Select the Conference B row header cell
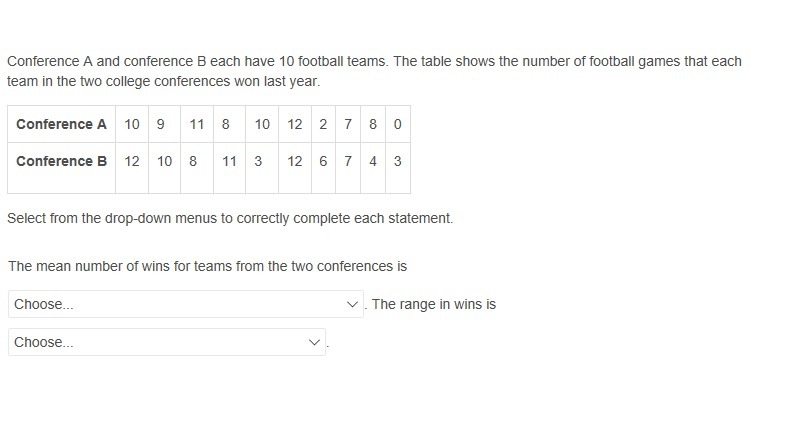 pyautogui.click(x=62, y=168)
